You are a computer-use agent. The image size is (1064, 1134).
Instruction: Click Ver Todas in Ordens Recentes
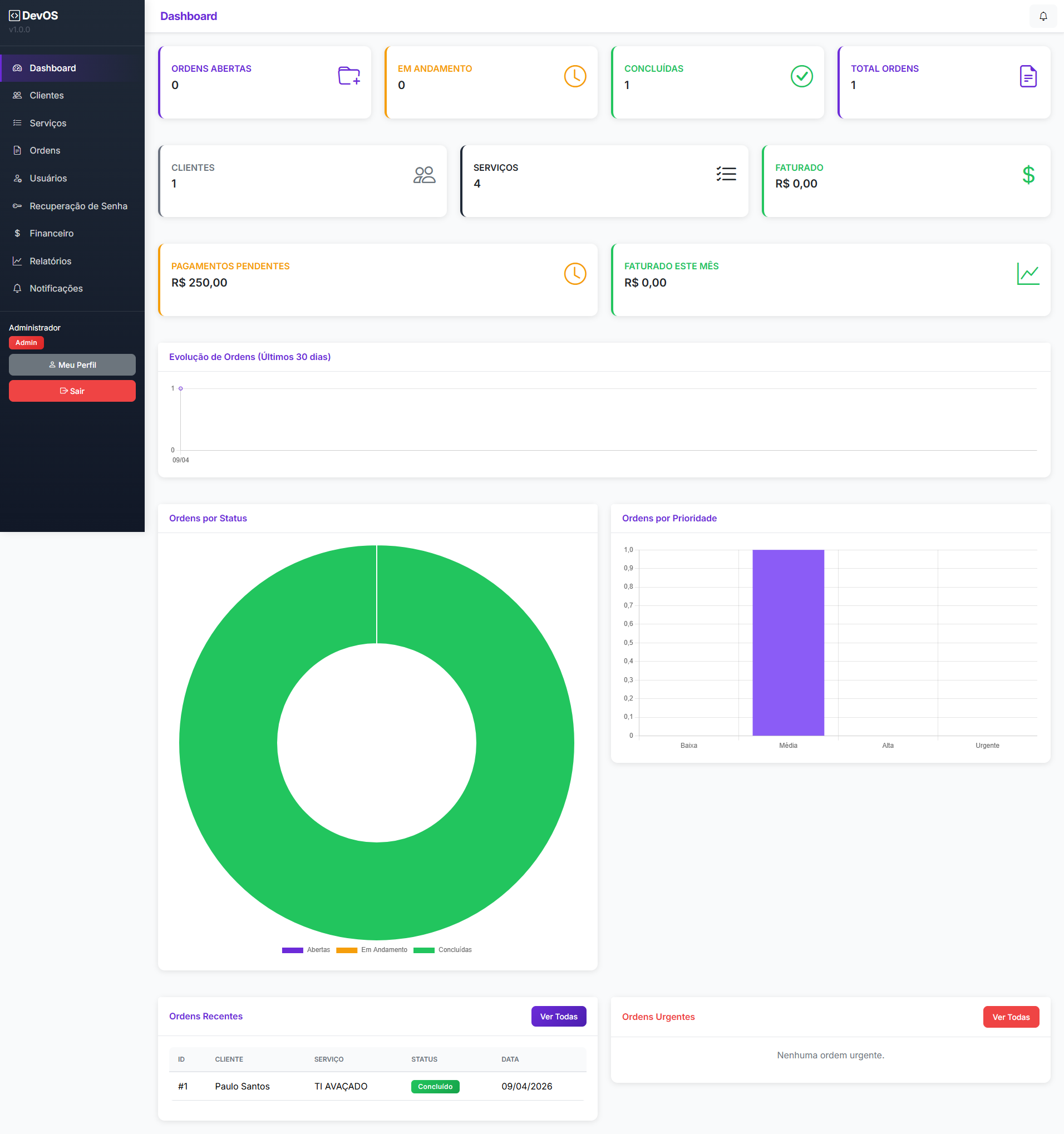pos(558,1017)
